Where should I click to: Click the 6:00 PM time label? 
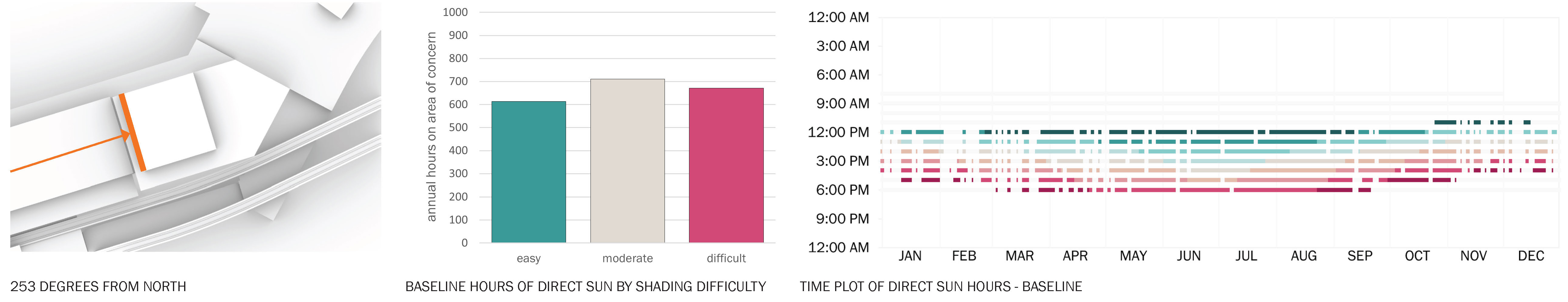842,190
